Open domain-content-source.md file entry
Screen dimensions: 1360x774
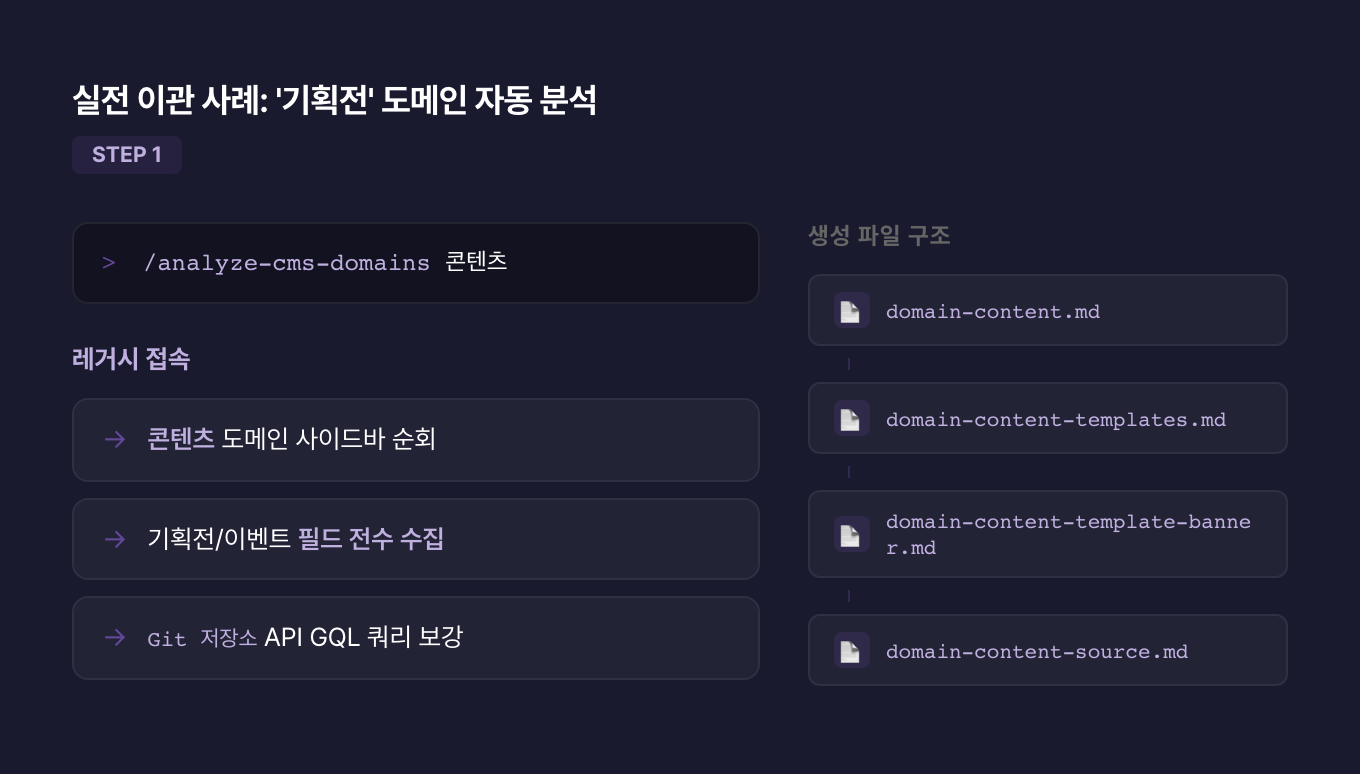click(x=1037, y=651)
